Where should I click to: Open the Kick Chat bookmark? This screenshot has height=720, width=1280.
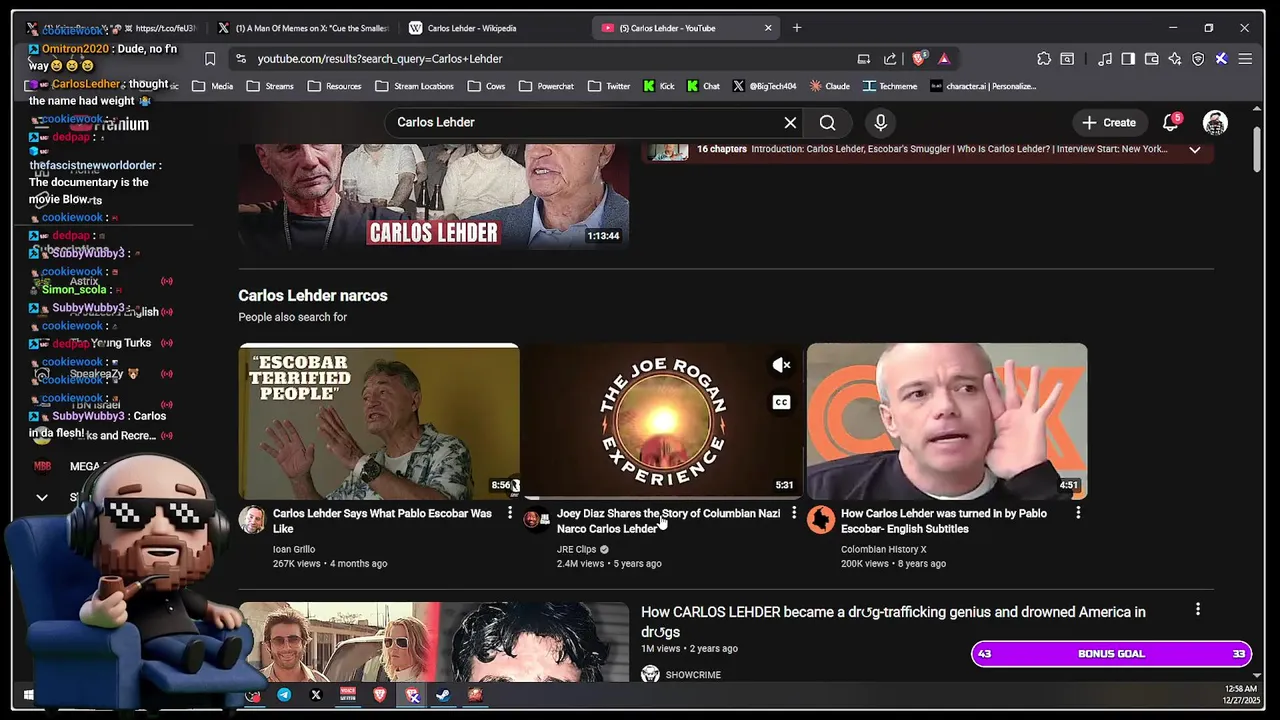point(703,86)
